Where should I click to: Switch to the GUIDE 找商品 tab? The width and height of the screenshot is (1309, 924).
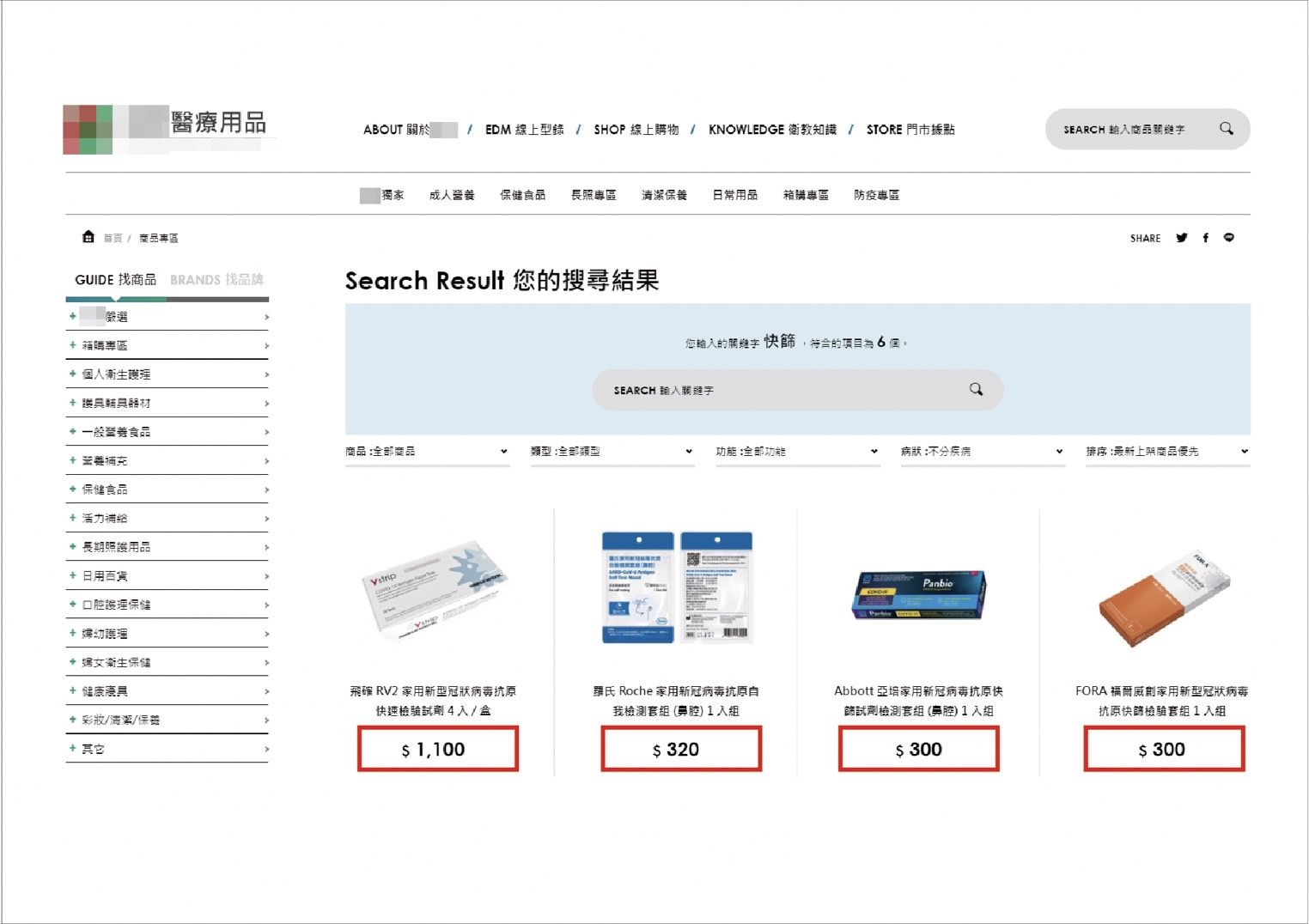(x=116, y=280)
